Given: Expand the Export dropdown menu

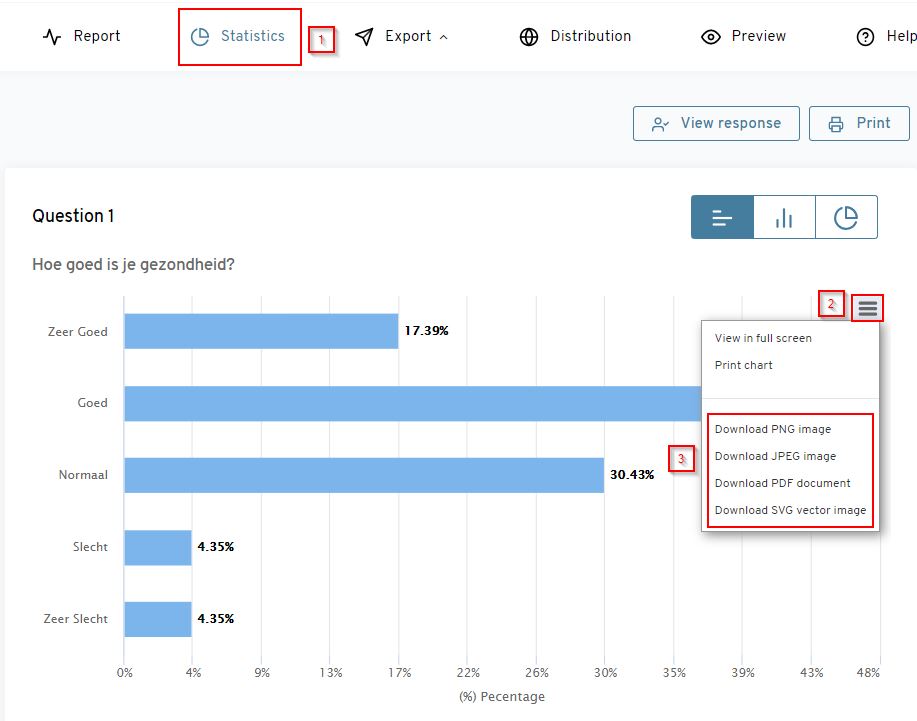Looking at the screenshot, I should click(402, 37).
